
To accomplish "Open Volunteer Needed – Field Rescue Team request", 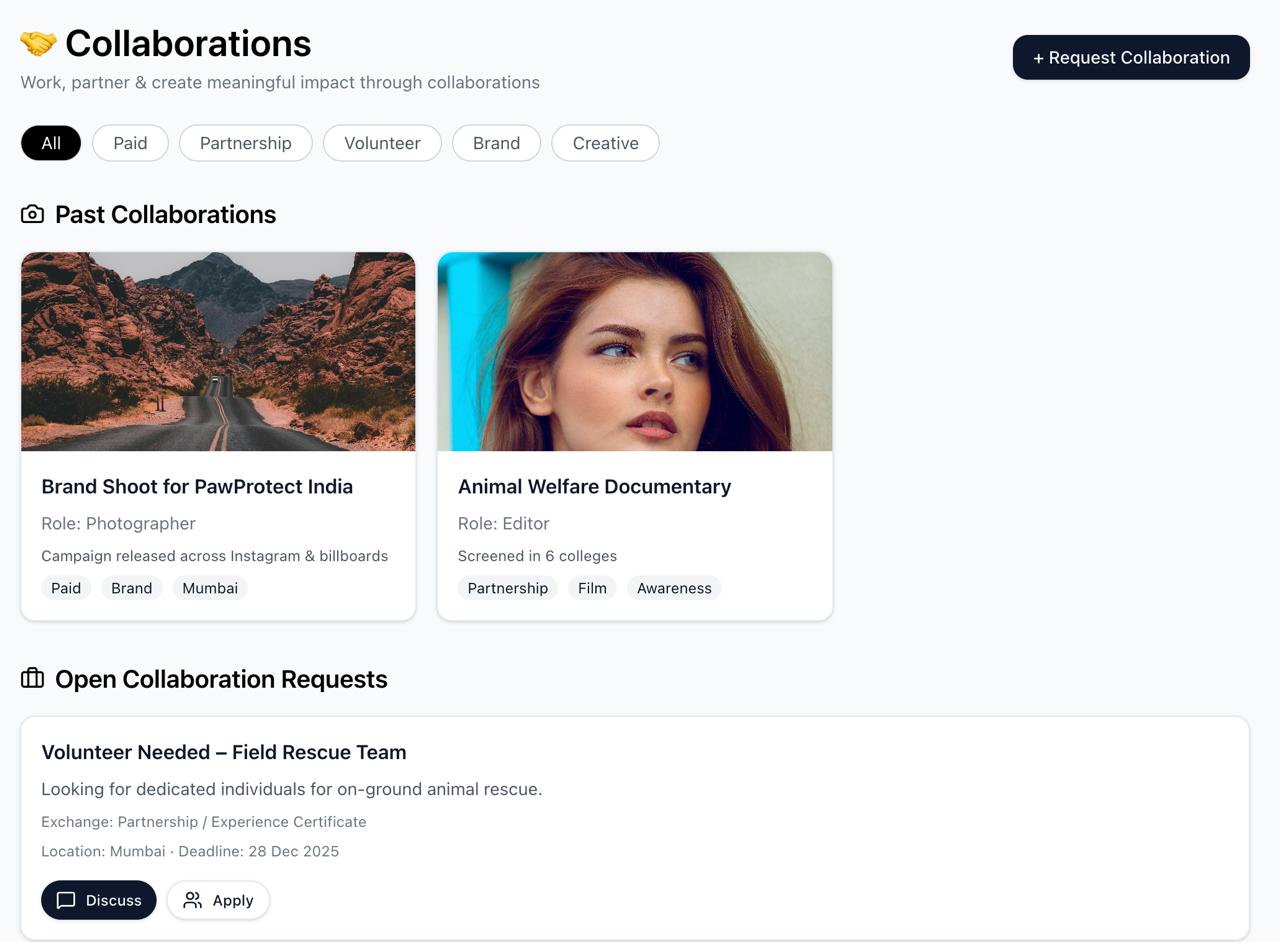I will pyautogui.click(x=224, y=752).
